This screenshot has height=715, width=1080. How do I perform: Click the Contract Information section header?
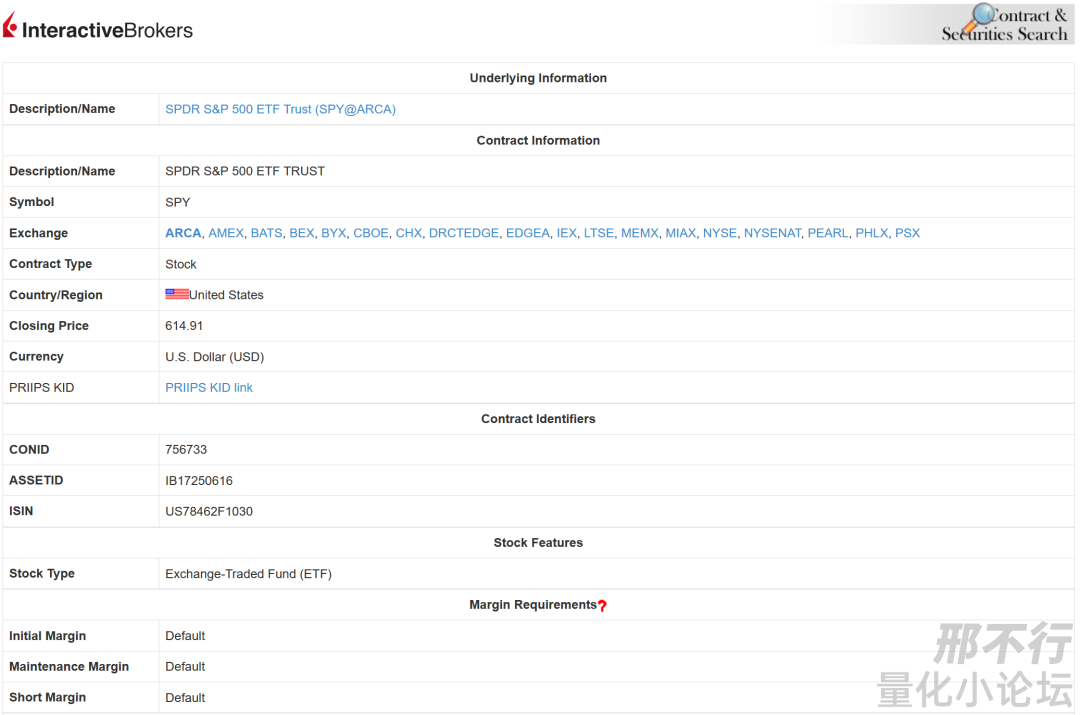(x=538, y=141)
